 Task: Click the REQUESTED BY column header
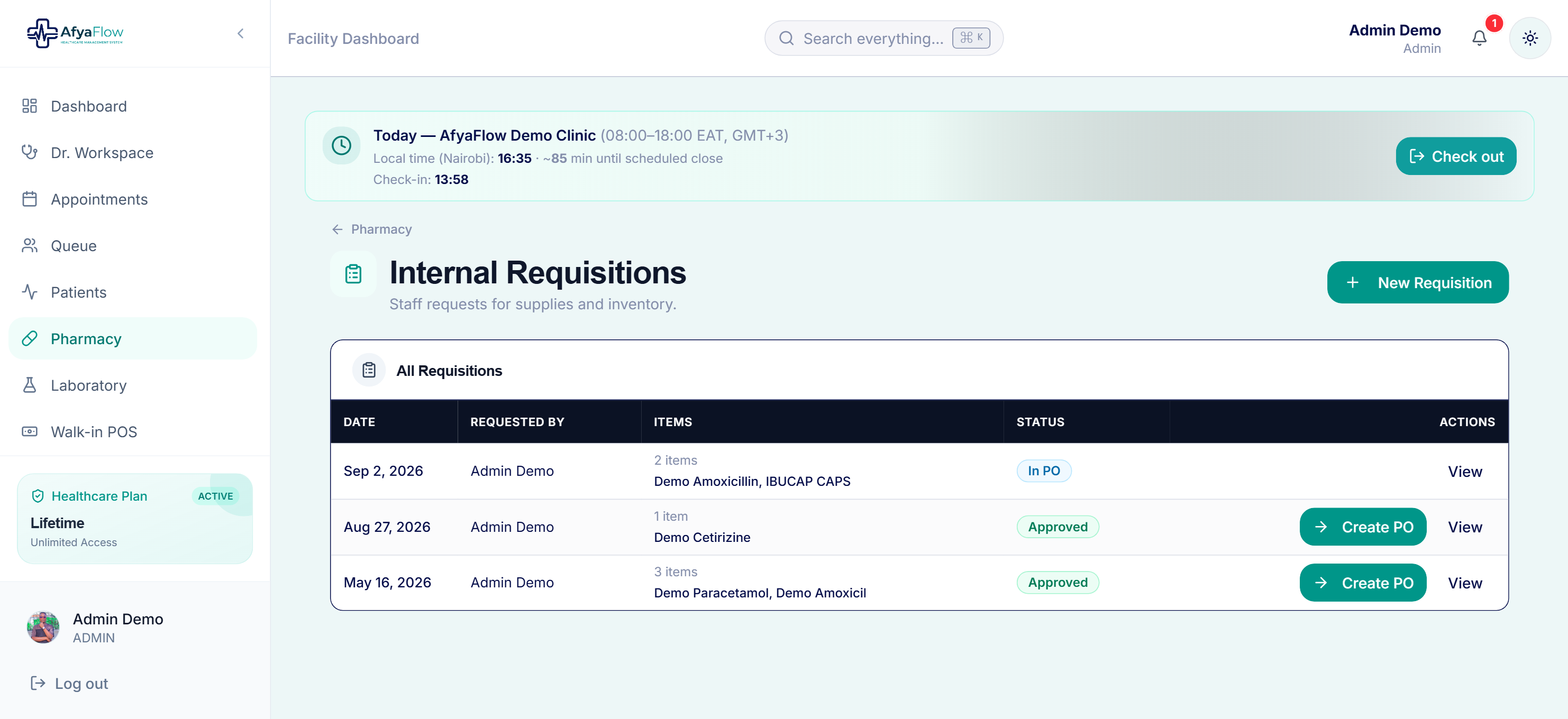(517, 421)
